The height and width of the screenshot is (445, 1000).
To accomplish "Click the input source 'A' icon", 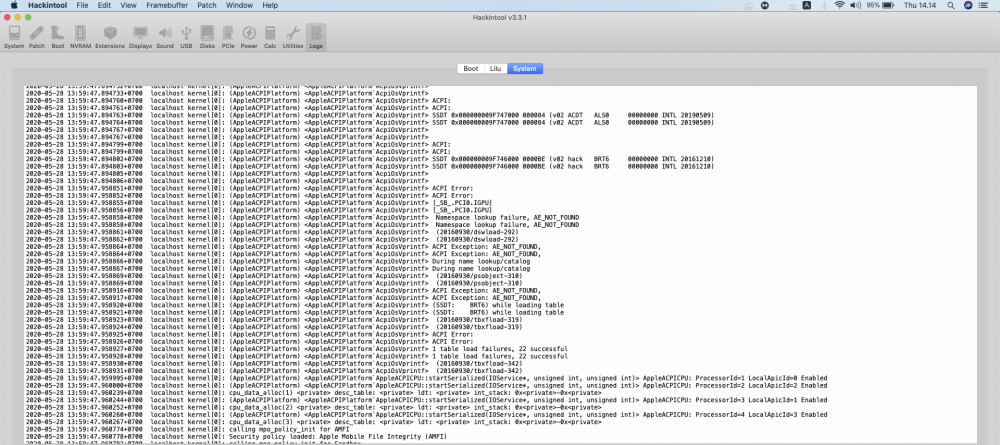I will coord(807,5).
